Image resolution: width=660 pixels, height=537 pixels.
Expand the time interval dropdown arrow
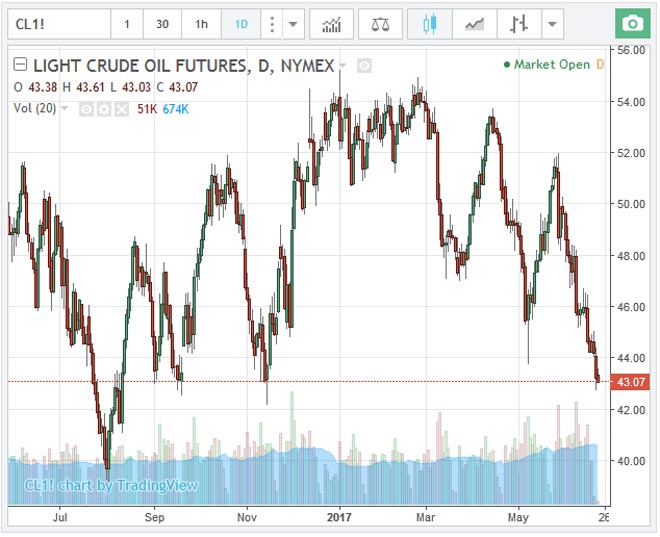(x=292, y=23)
